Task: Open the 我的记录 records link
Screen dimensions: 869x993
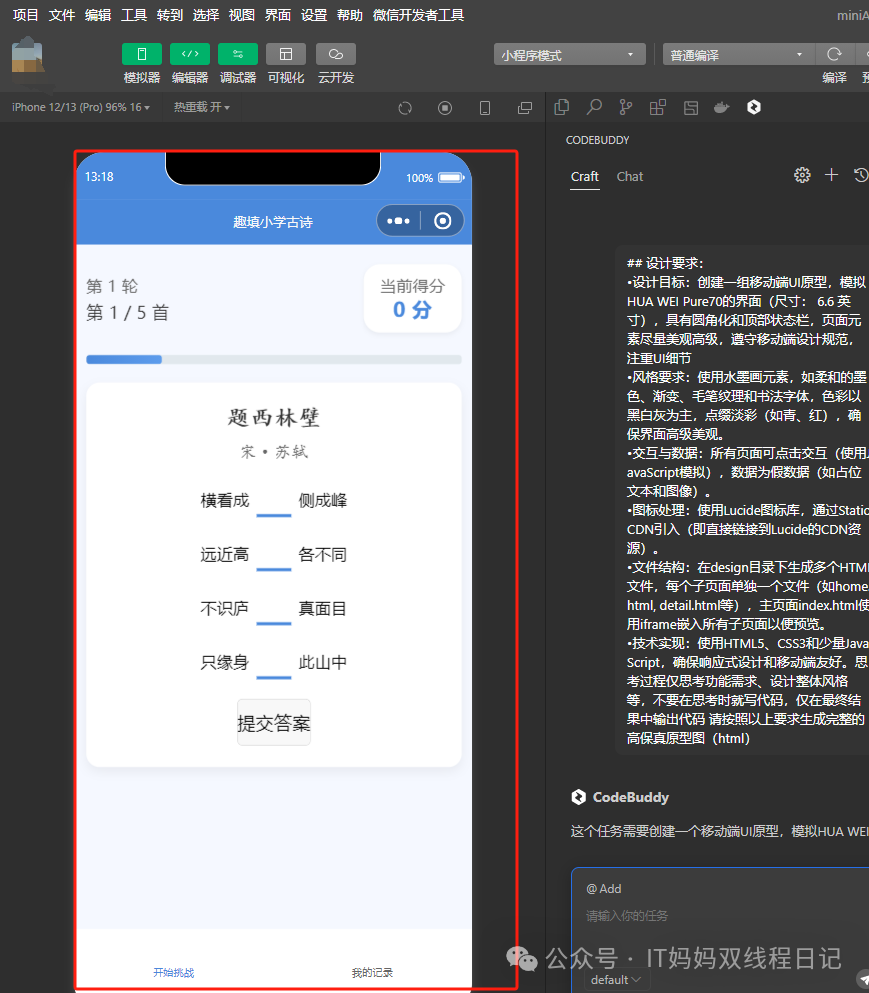Action: tap(373, 971)
